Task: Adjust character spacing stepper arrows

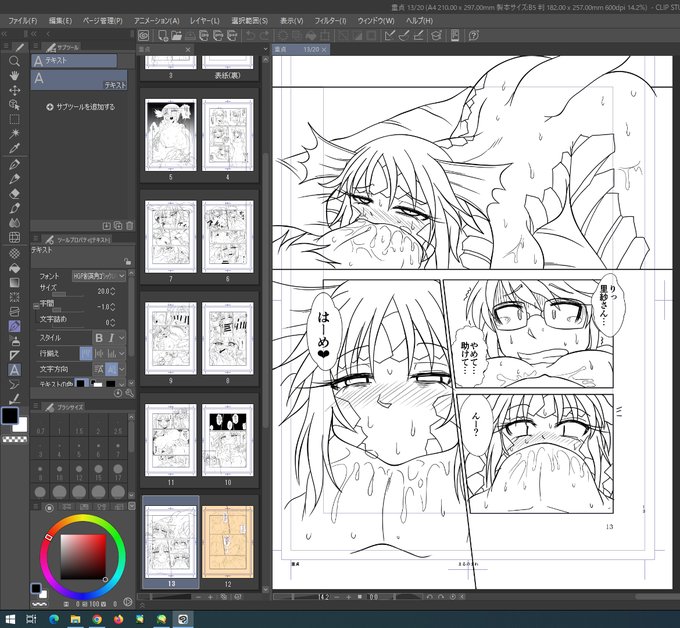Action: [113, 307]
